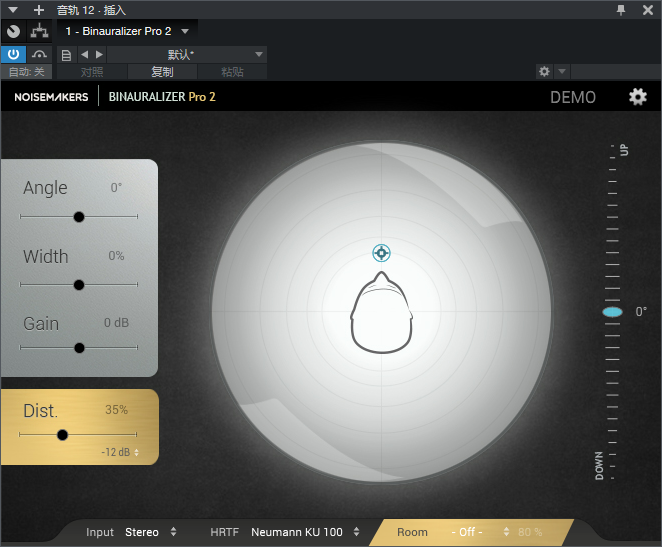The width and height of the screenshot is (662, 547).
Task: Open the preset file document icon
Action: point(66,55)
